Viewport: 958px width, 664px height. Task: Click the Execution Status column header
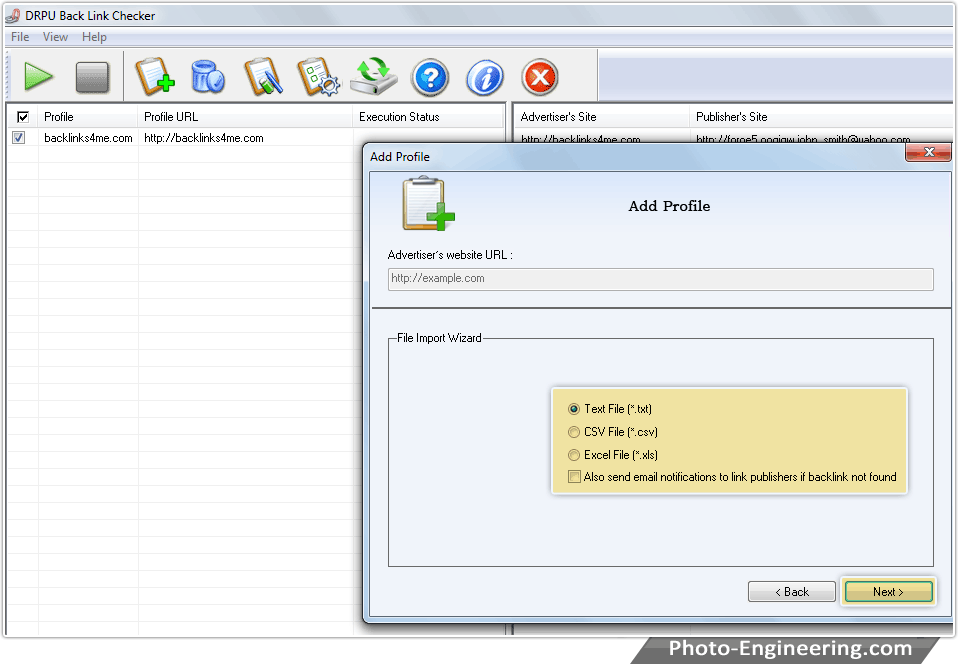click(x=428, y=117)
